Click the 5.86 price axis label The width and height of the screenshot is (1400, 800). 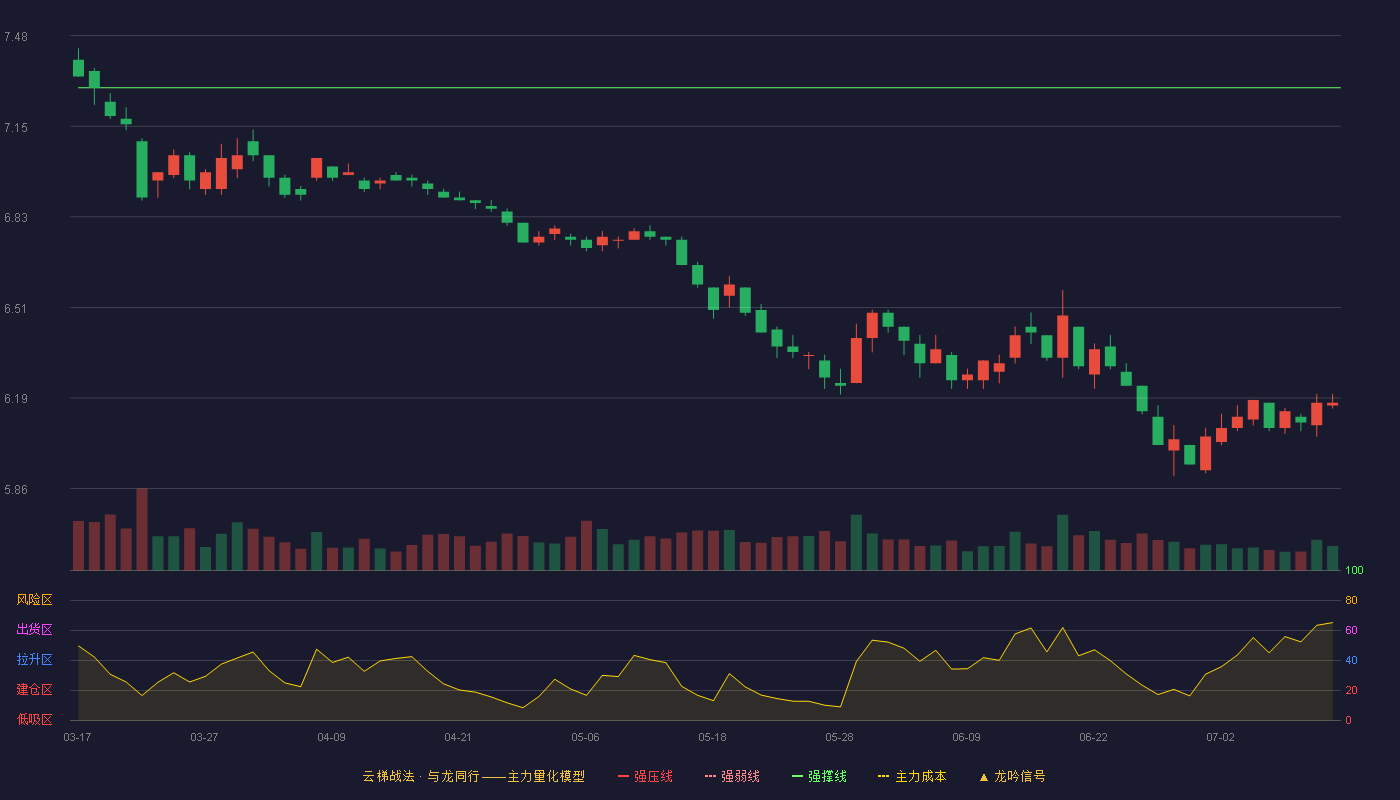coord(15,490)
